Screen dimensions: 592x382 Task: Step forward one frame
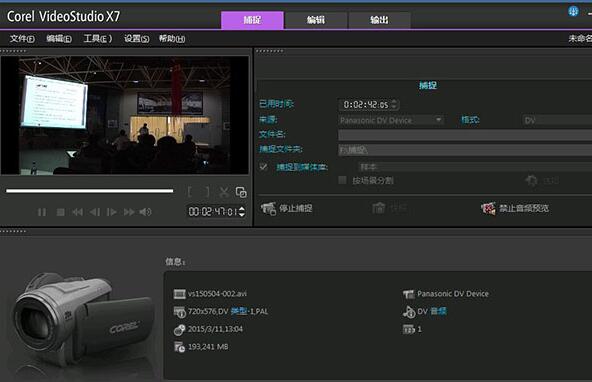pyautogui.click(x=111, y=212)
